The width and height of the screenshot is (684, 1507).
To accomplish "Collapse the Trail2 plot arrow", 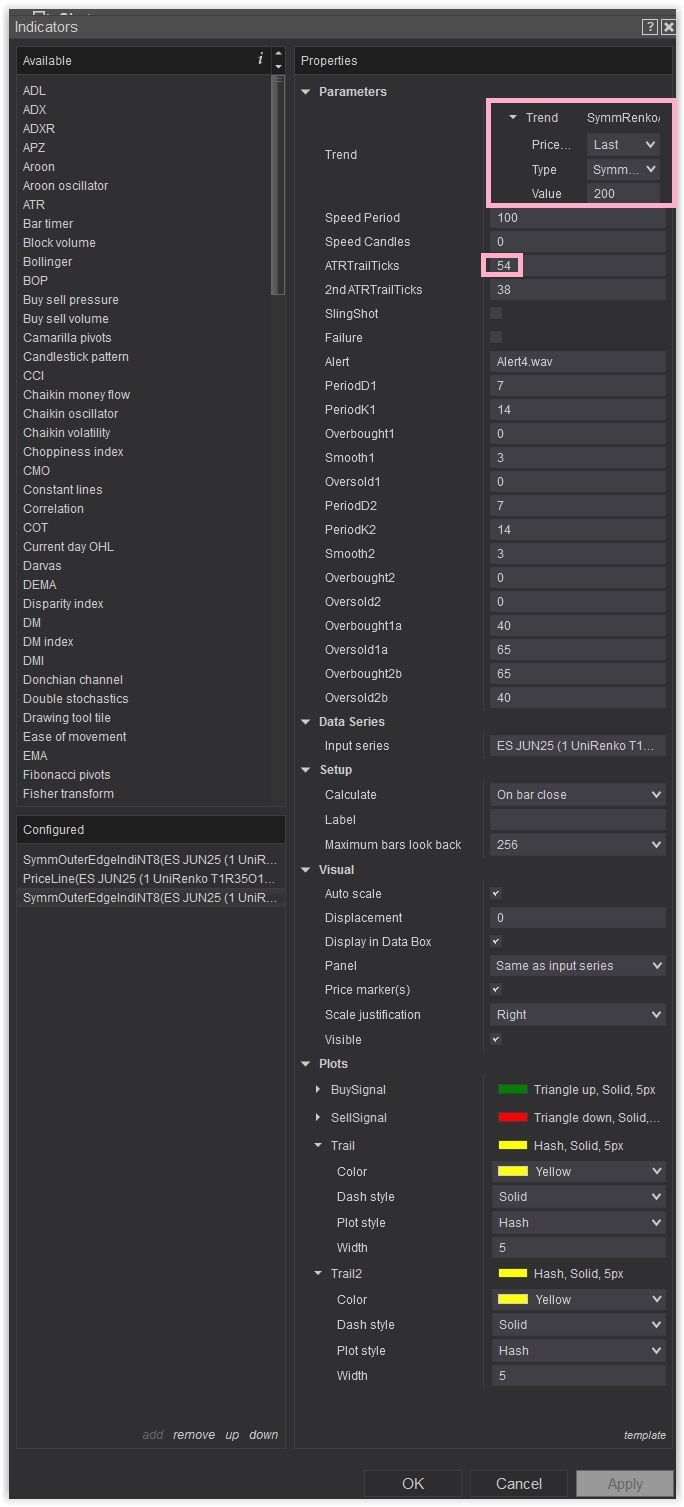I will (318, 1274).
